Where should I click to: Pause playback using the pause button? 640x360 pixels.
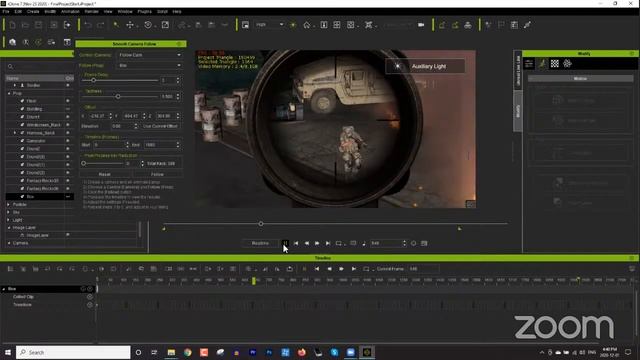click(285, 243)
